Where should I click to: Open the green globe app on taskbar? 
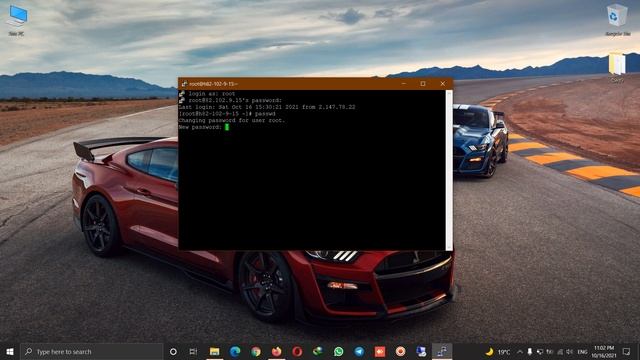318,351
